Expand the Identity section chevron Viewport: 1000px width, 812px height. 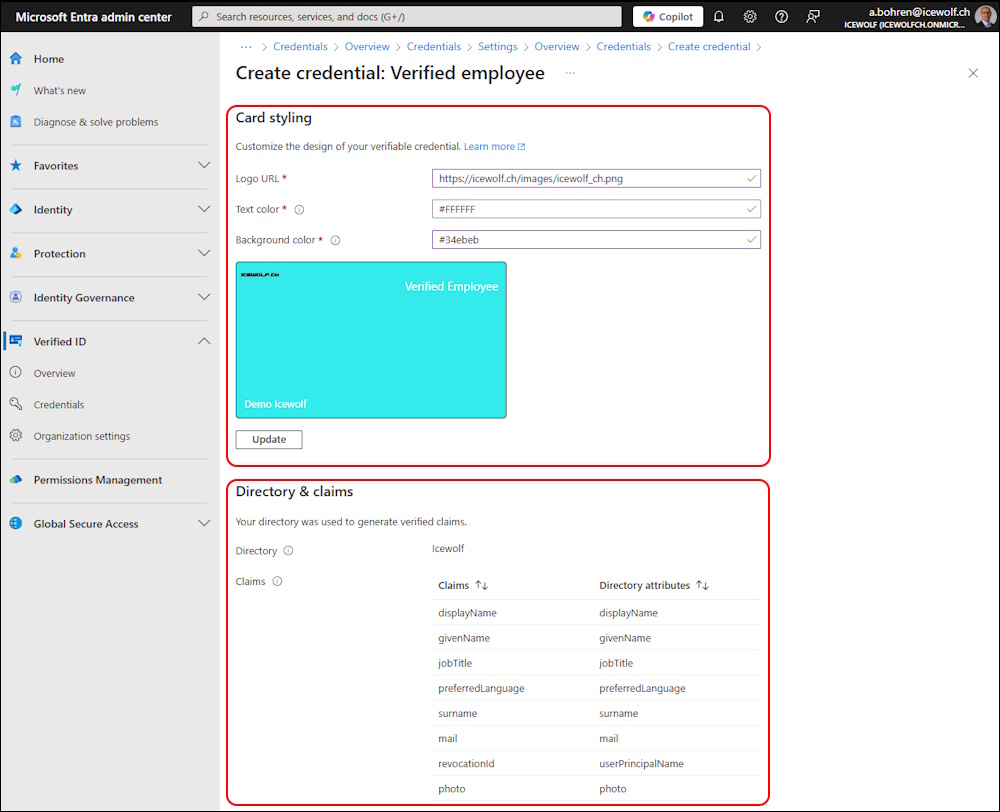click(204, 209)
